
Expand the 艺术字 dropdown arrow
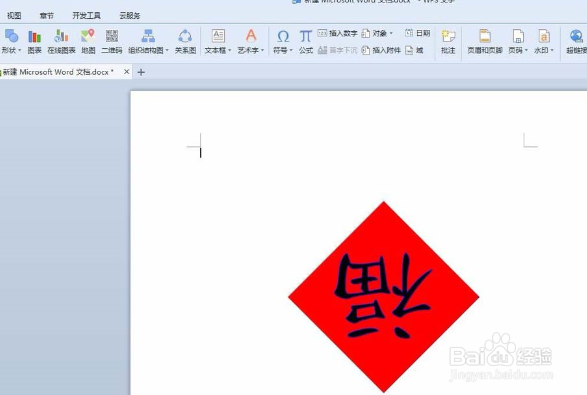pyautogui.click(x=262, y=50)
